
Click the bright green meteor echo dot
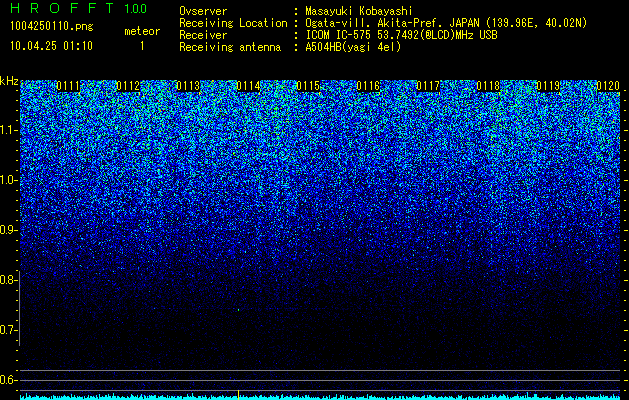click(238, 310)
